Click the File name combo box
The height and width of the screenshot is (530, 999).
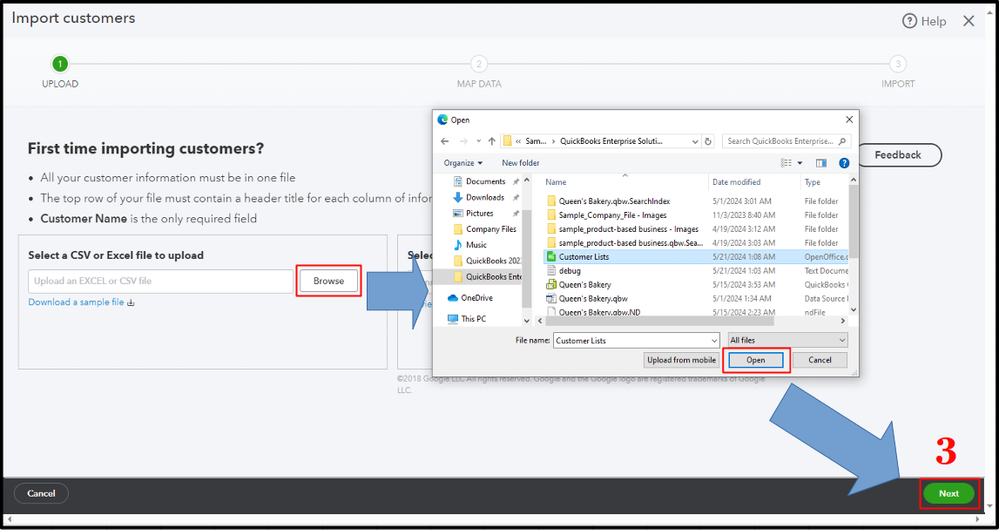(x=636, y=341)
